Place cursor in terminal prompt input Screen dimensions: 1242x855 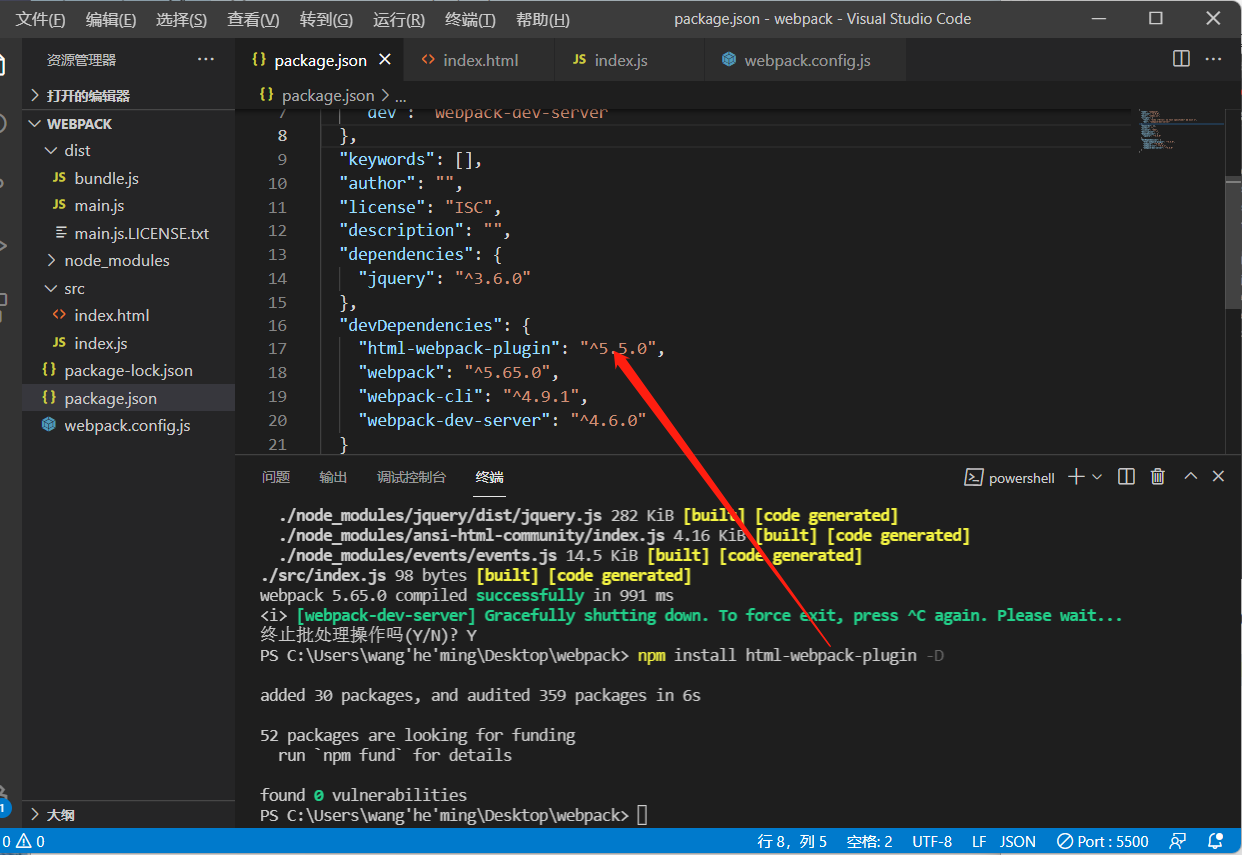pos(642,816)
